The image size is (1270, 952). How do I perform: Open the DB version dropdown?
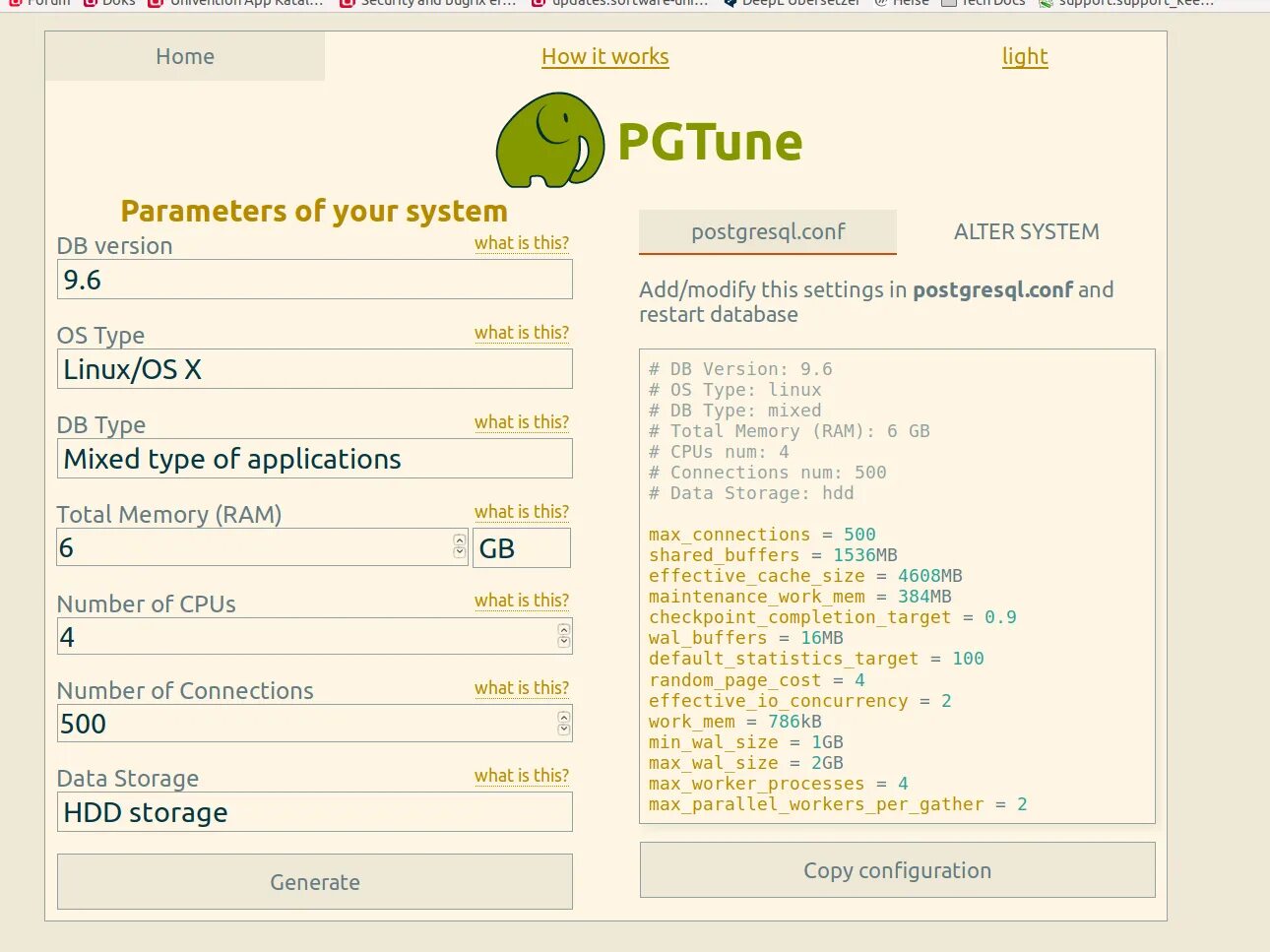tap(315, 280)
